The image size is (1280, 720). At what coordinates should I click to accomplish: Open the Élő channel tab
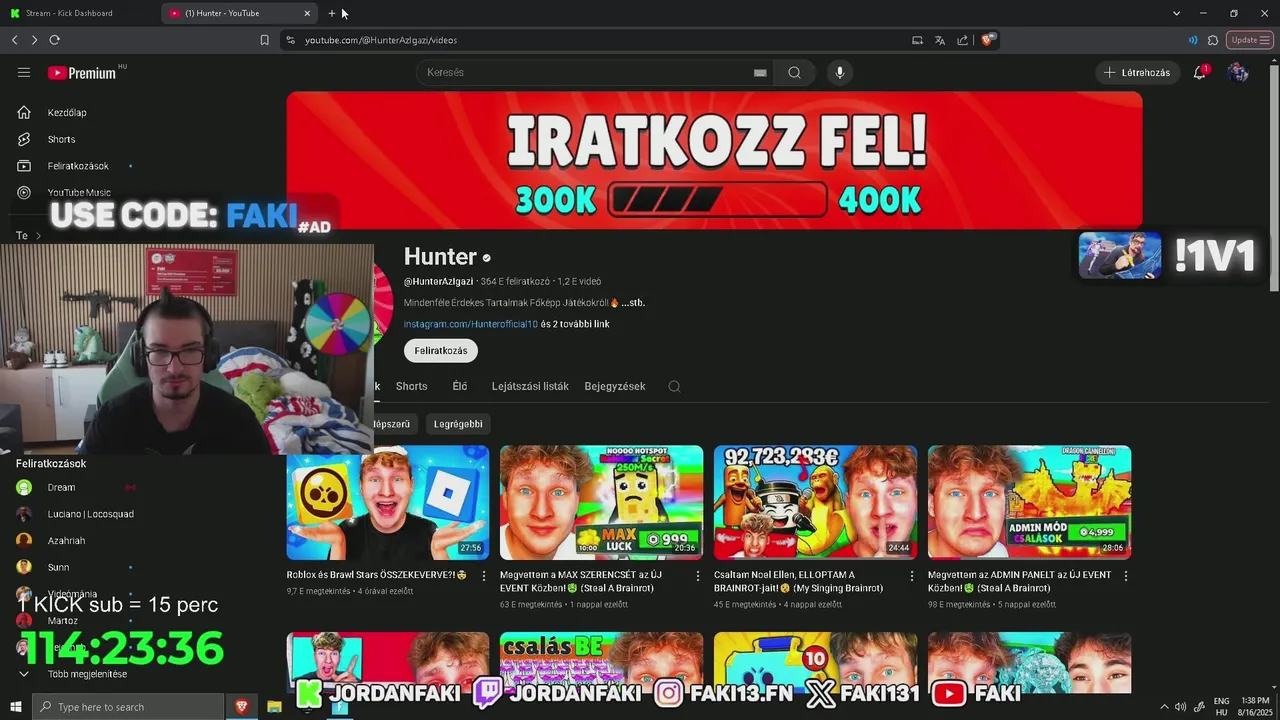point(459,386)
